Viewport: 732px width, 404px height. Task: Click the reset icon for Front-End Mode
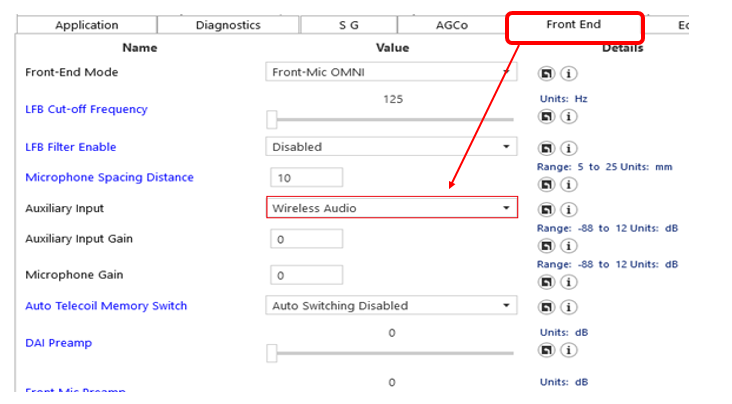pyautogui.click(x=547, y=73)
